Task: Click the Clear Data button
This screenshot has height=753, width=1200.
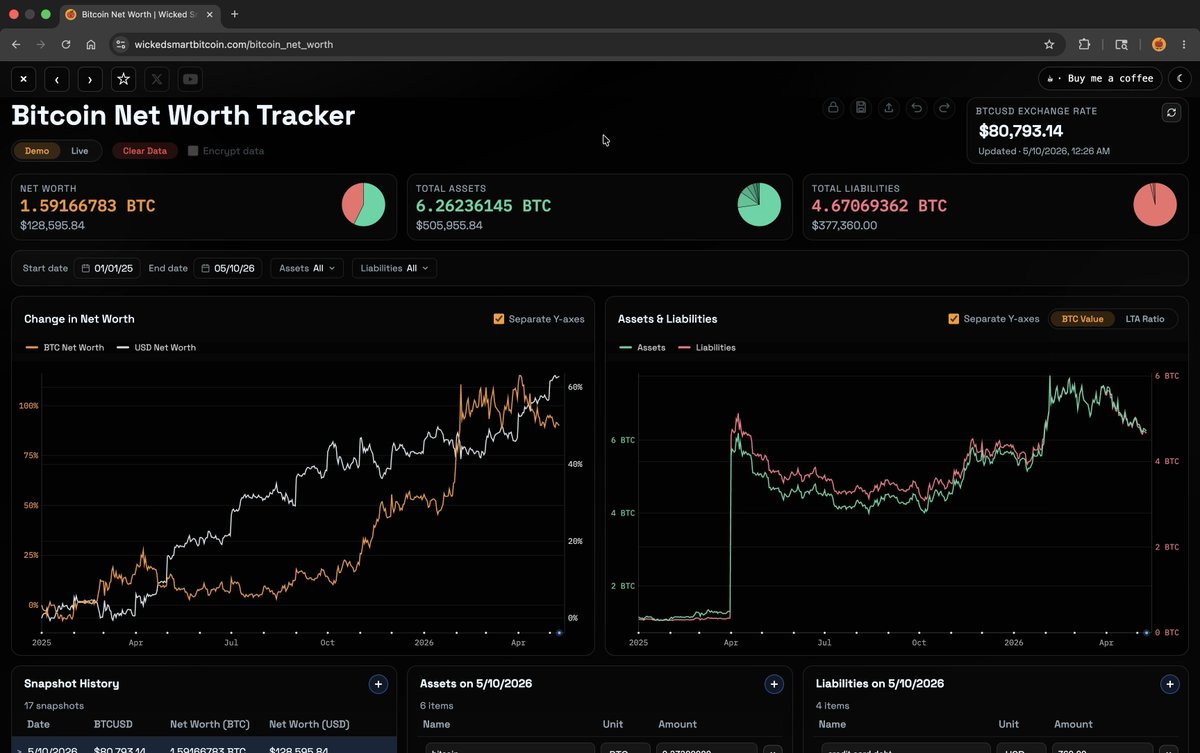Action: coord(145,151)
